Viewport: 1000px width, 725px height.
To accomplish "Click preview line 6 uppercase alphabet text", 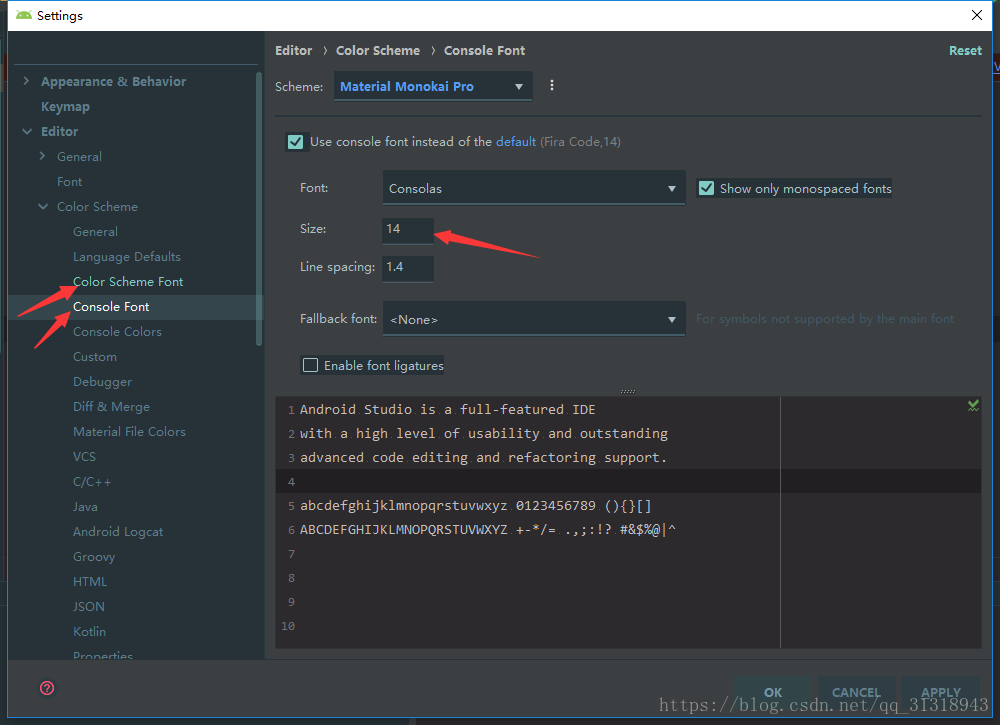I will (x=488, y=530).
